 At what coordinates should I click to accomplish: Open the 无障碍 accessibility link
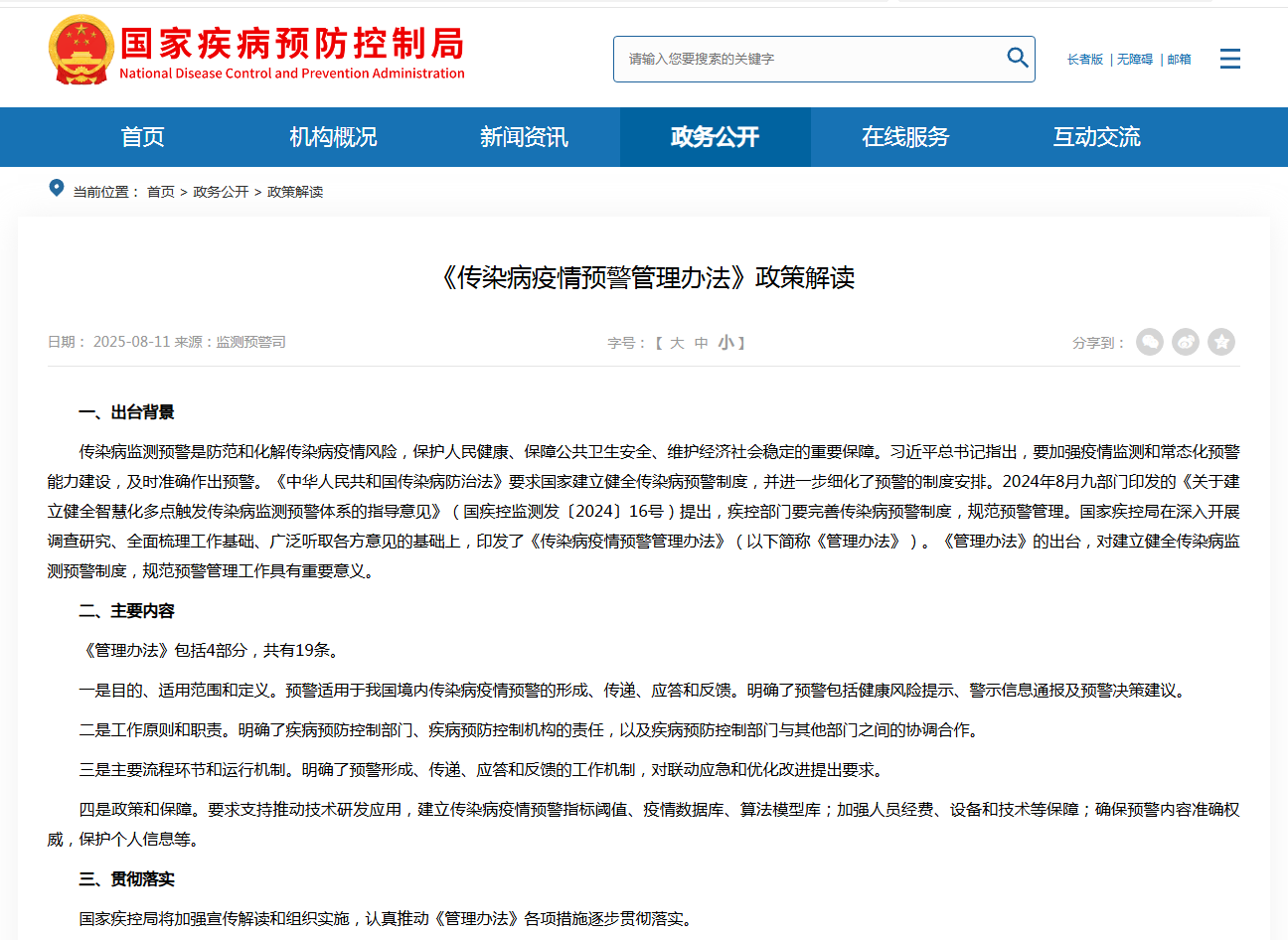[x=1135, y=60]
